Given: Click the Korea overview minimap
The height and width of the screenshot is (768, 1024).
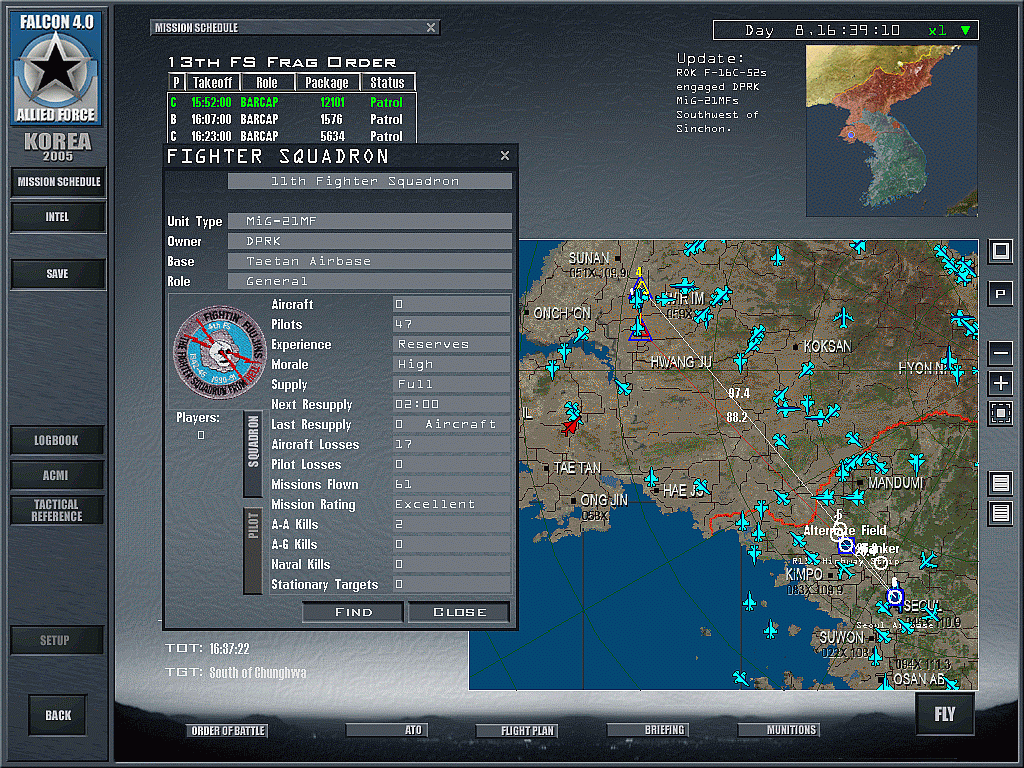Looking at the screenshot, I should coord(891,131).
